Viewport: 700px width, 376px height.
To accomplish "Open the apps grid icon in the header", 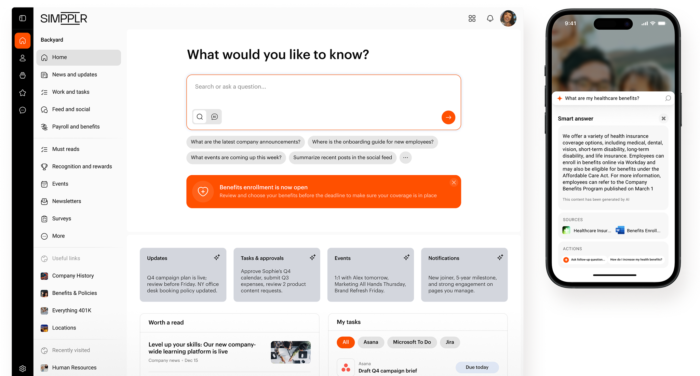I will (x=472, y=18).
